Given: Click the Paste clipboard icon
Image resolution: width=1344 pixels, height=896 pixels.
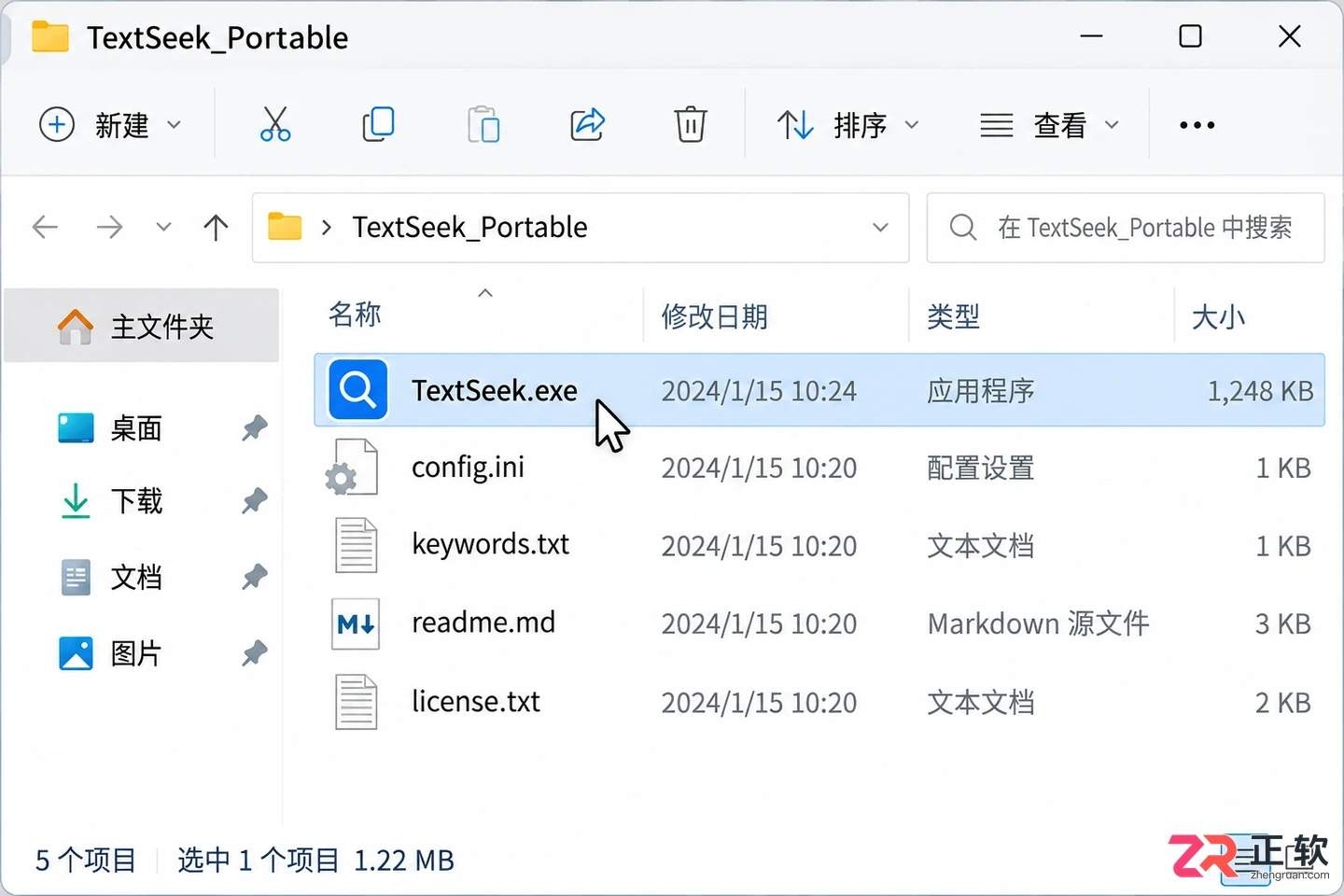Looking at the screenshot, I should (483, 124).
